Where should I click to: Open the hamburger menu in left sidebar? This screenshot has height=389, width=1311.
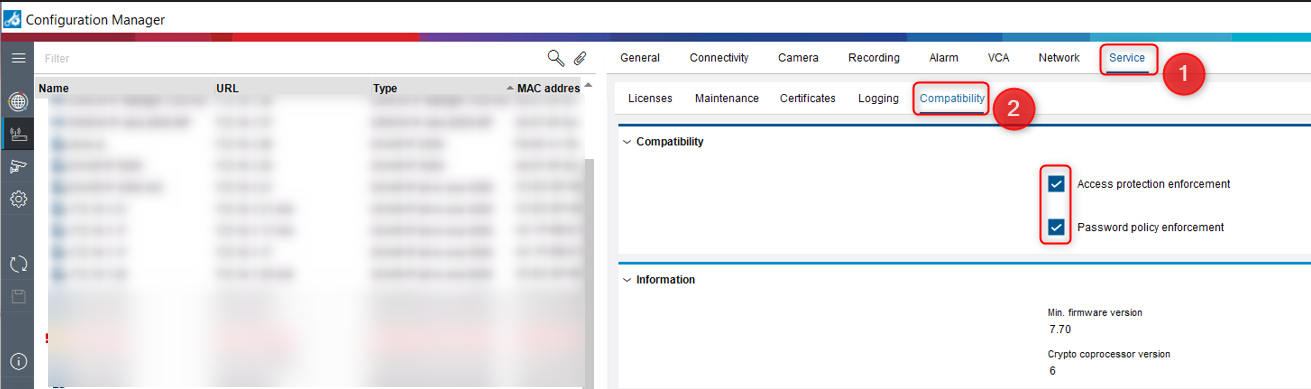(17, 58)
